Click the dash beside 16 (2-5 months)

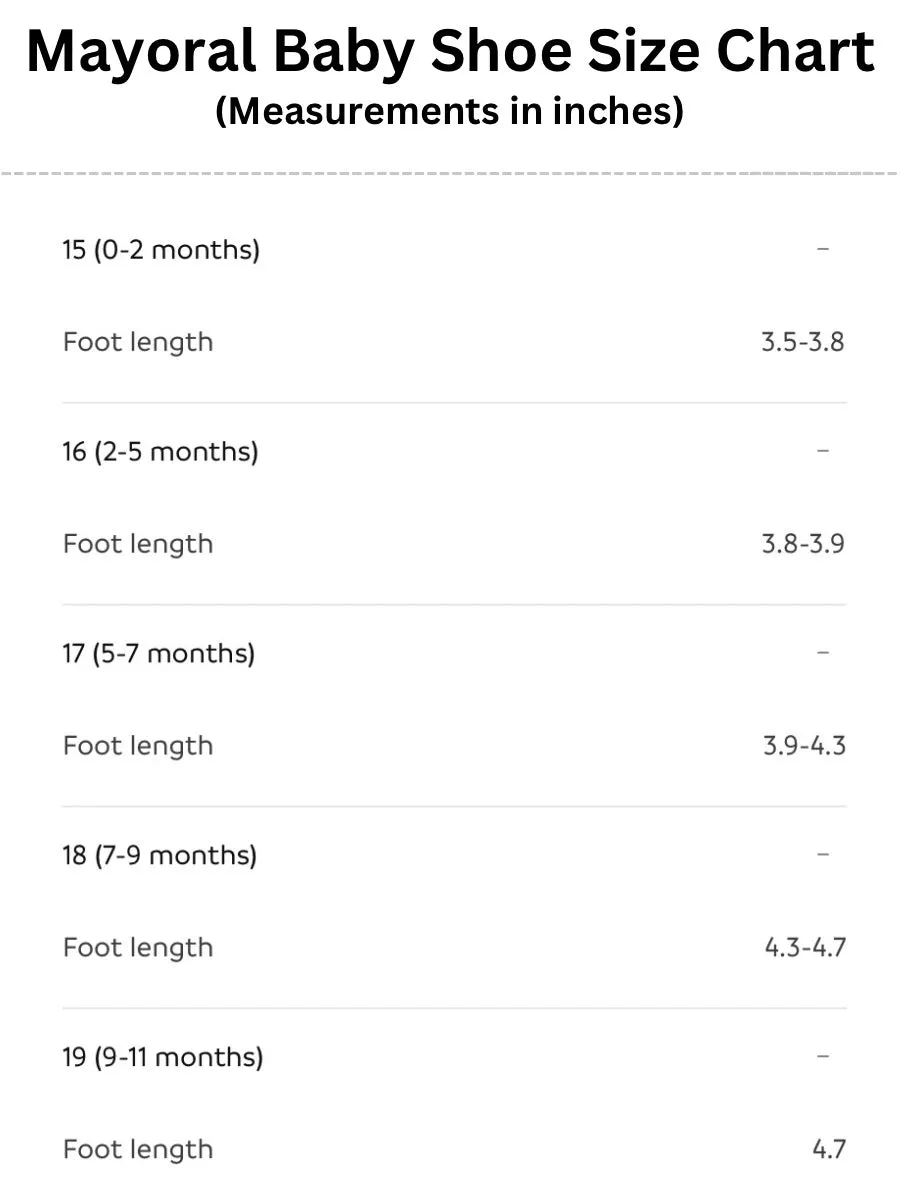[823, 451]
